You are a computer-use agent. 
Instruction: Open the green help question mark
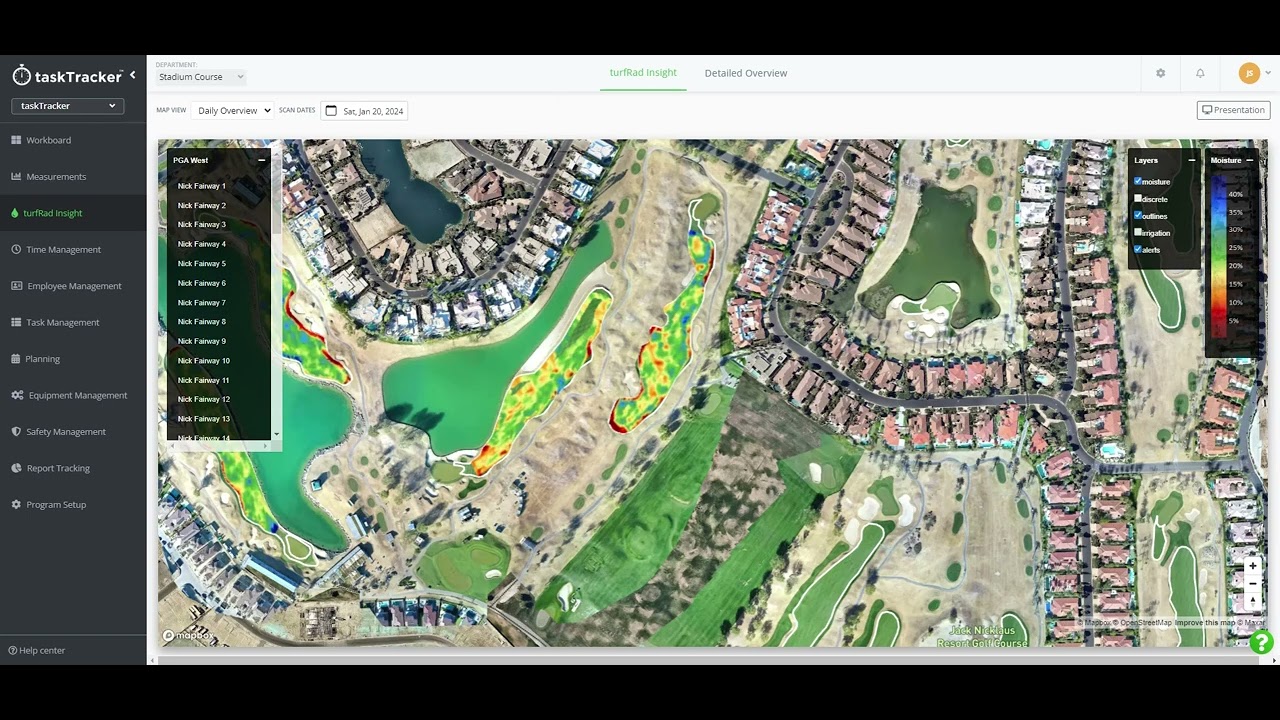[x=1262, y=643]
